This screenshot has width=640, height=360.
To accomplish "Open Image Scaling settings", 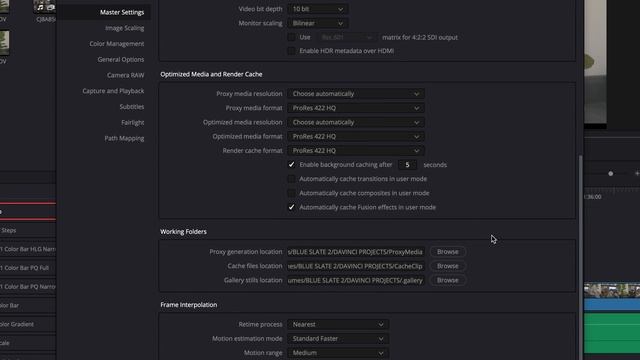I will point(124,28).
